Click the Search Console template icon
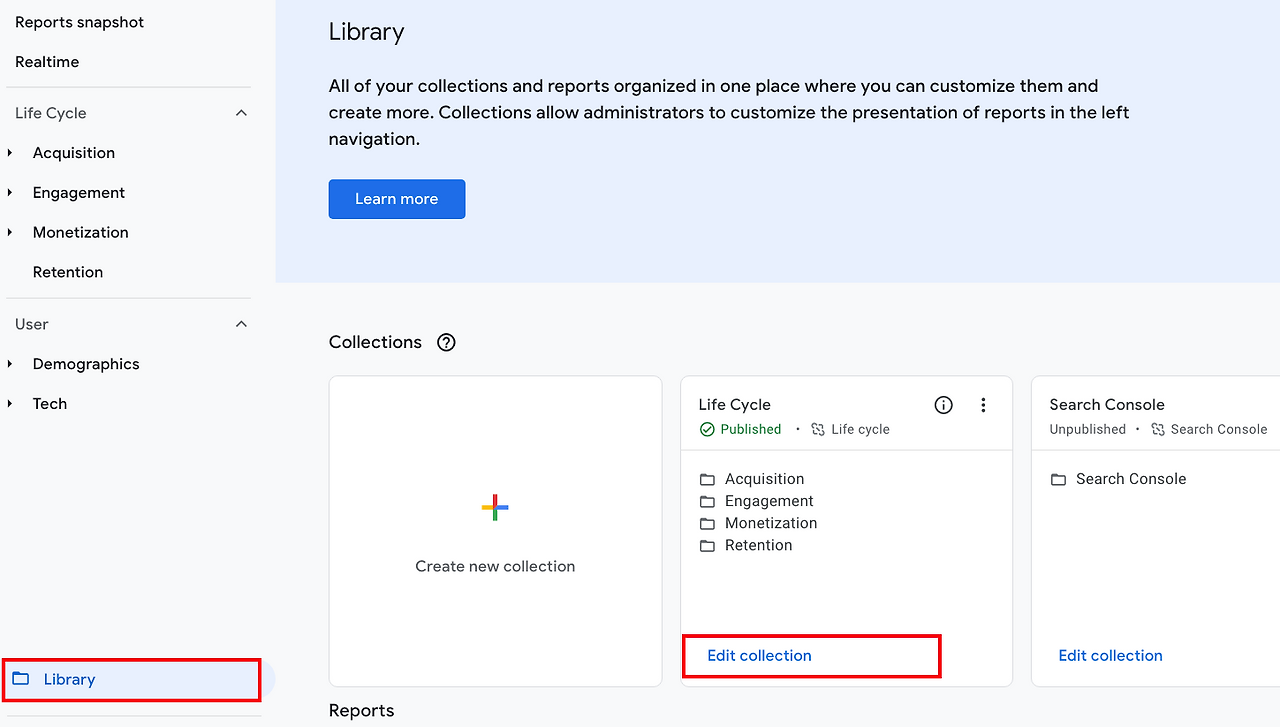Image resolution: width=1280 pixels, height=727 pixels. coord(1158,429)
